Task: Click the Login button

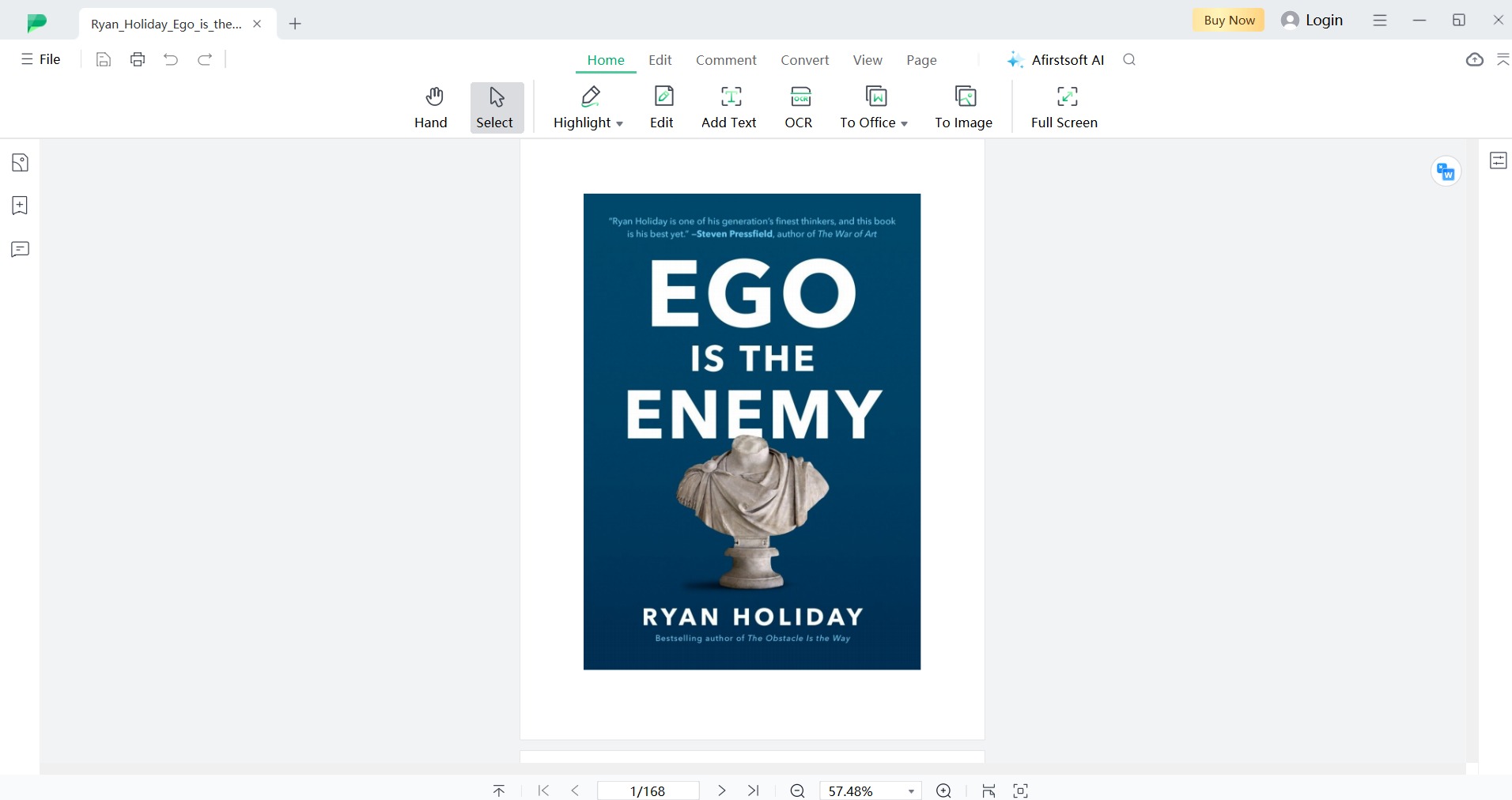Action: (x=1312, y=21)
